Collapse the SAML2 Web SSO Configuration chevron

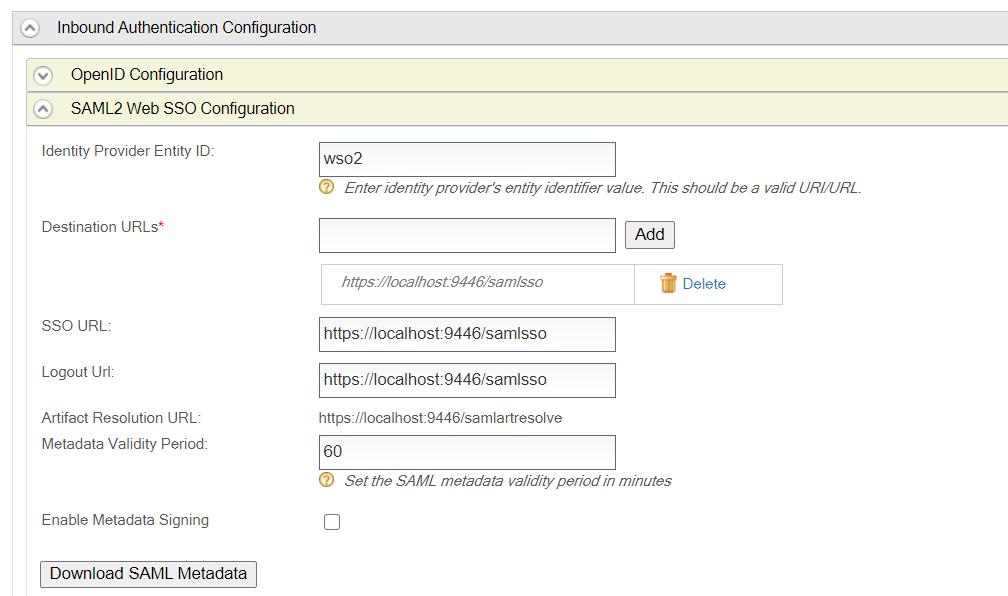43,109
